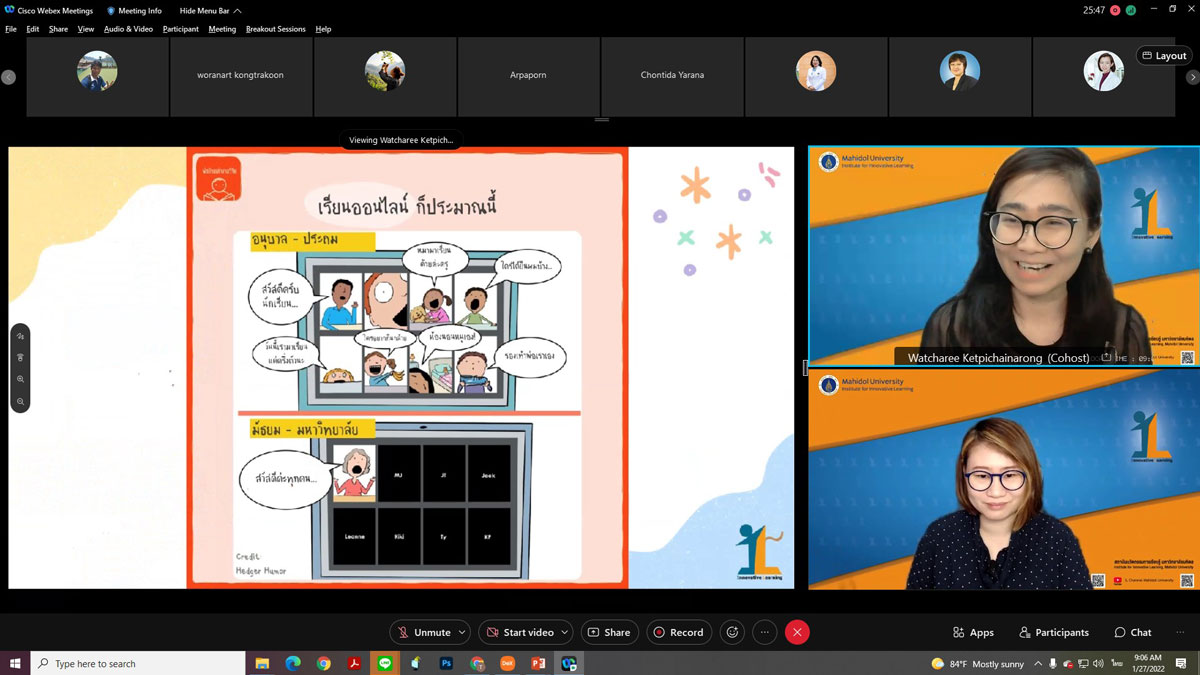This screenshot has width=1200, height=675.
Task: Toggle Start video camera button
Action: click(519, 632)
